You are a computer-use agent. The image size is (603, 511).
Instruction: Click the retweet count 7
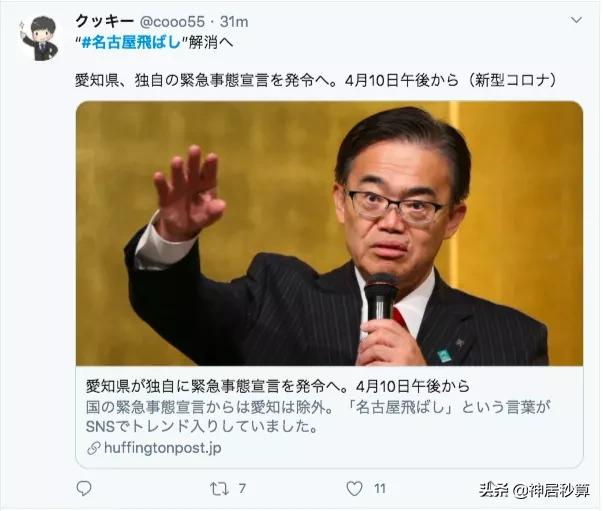pyautogui.click(x=242, y=489)
